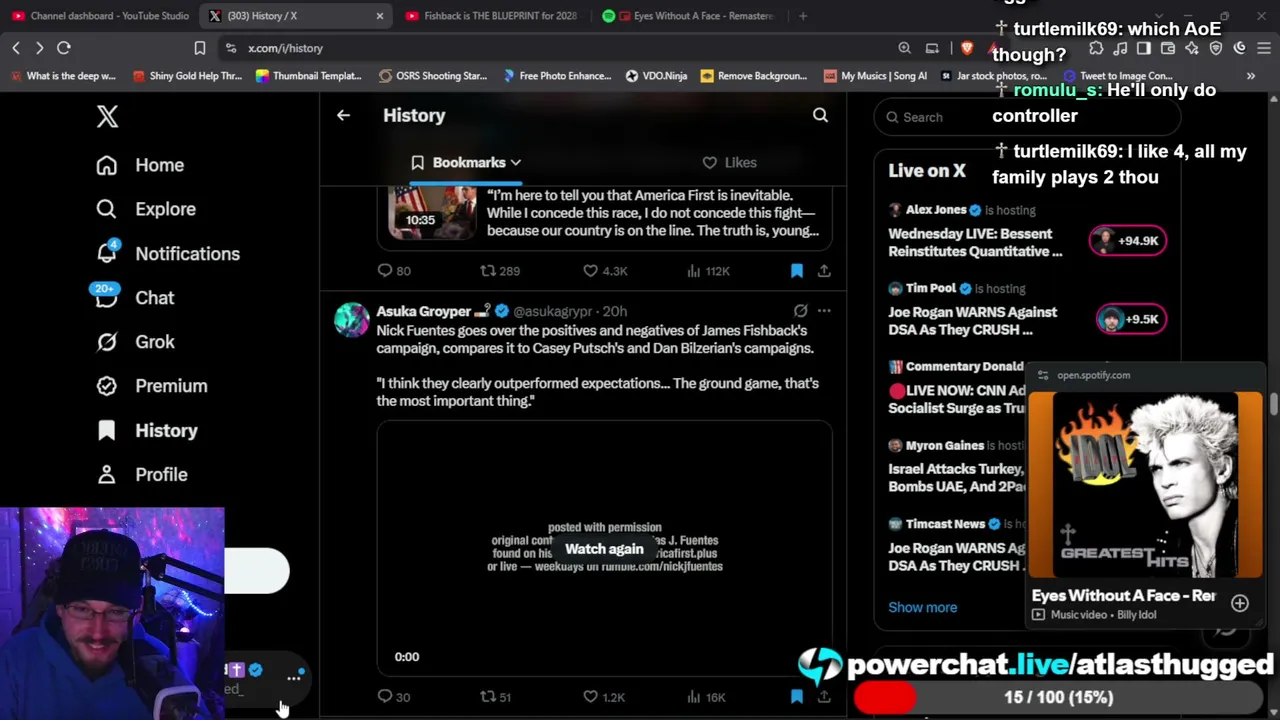Open the account menu three dots
Viewport: 1280px width, 720px height.
(294, 678)
